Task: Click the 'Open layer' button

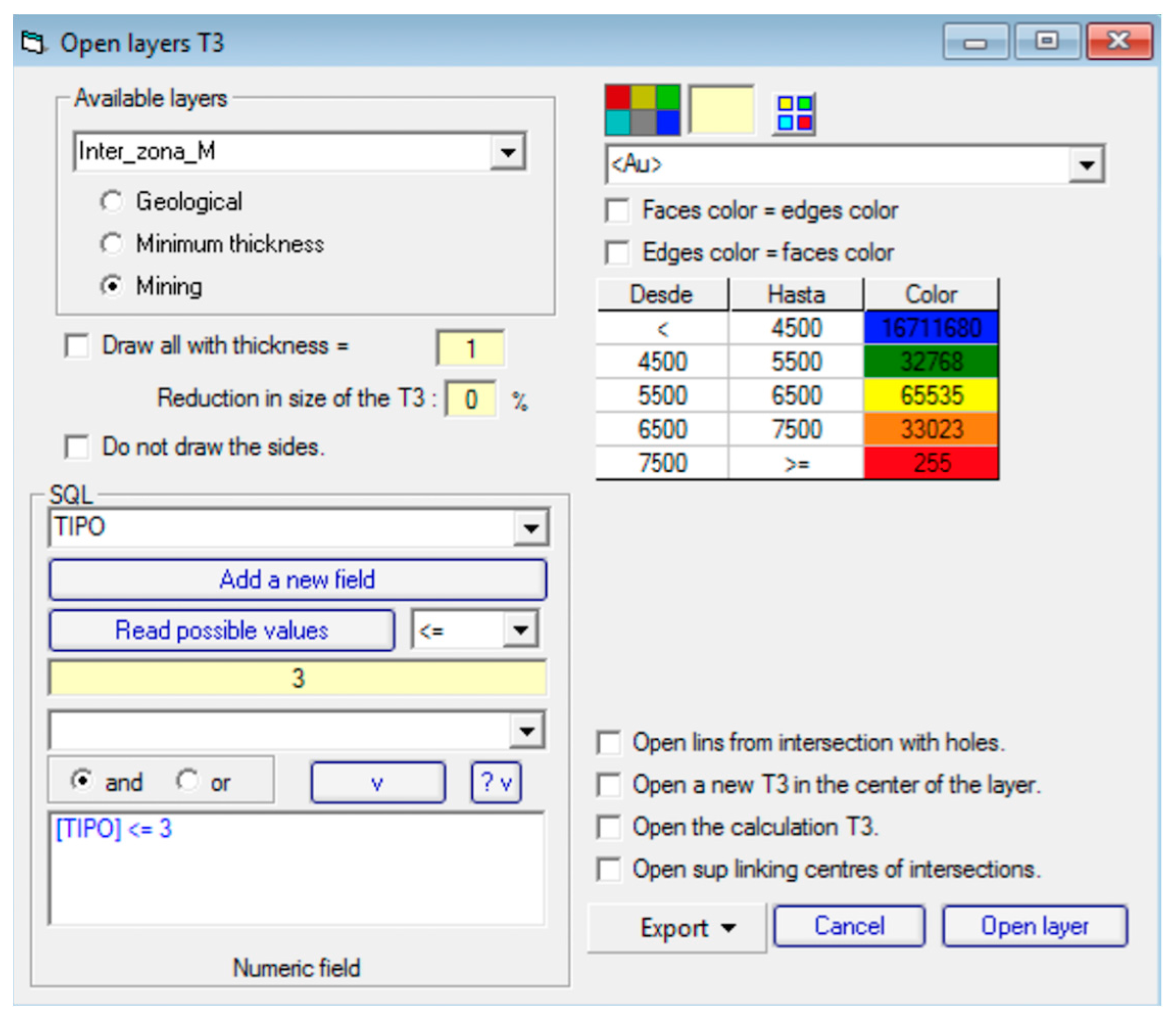Action: pos(1034,926)
